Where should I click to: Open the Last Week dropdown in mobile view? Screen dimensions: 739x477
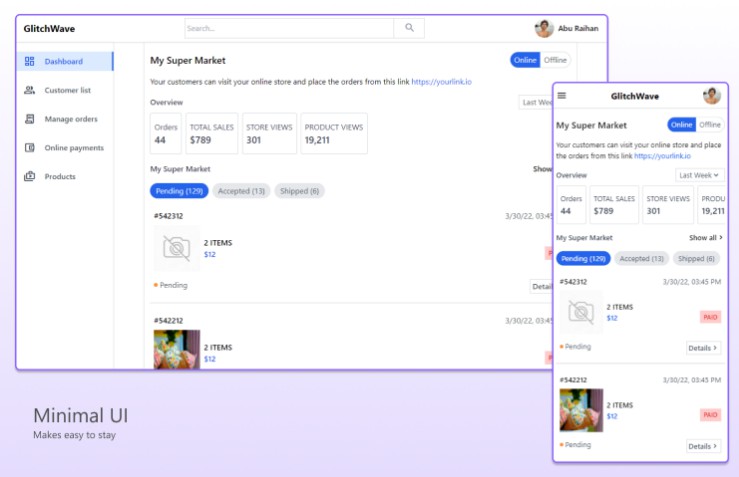[700, 175]
